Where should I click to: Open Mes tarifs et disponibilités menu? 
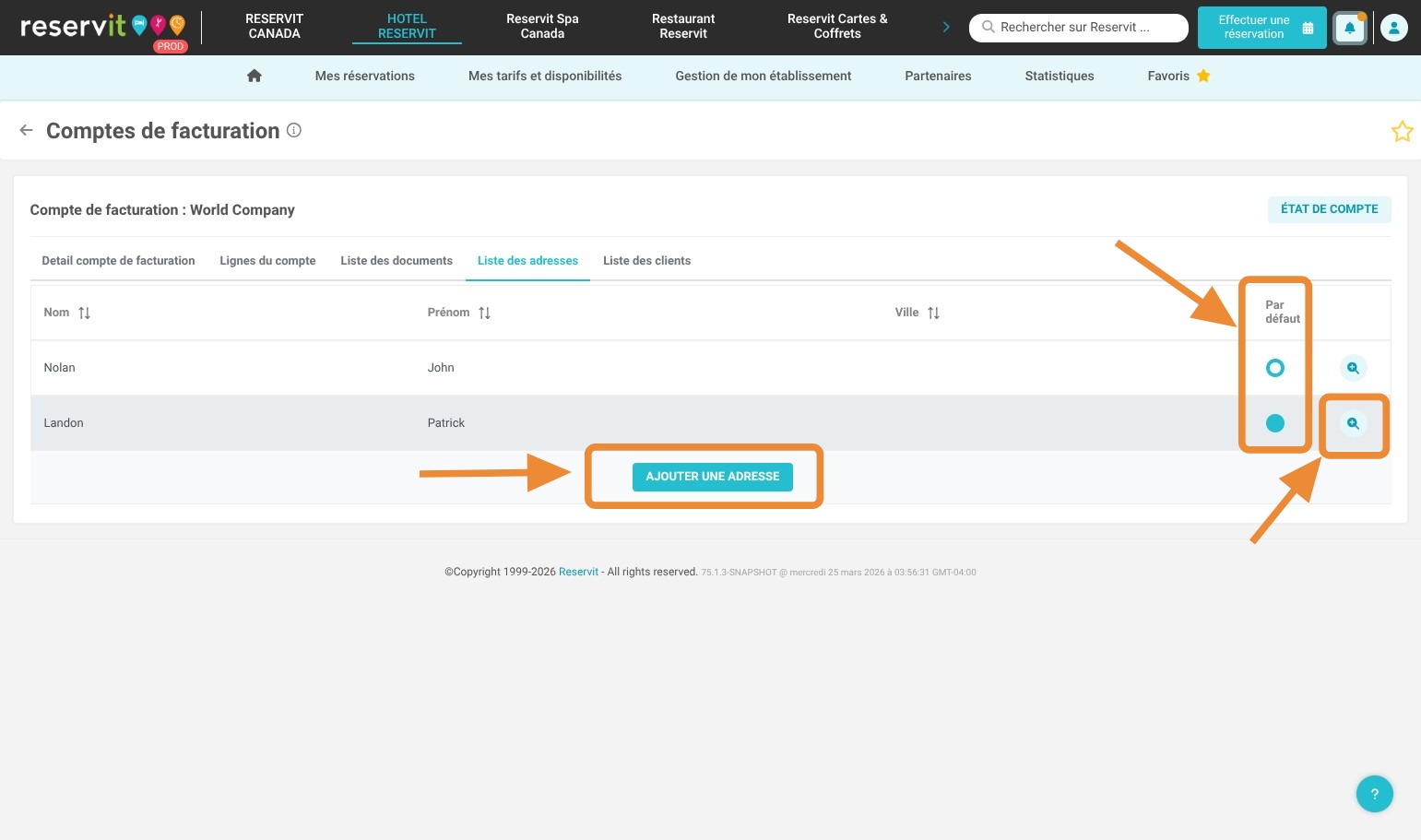[x=545, y=76]
